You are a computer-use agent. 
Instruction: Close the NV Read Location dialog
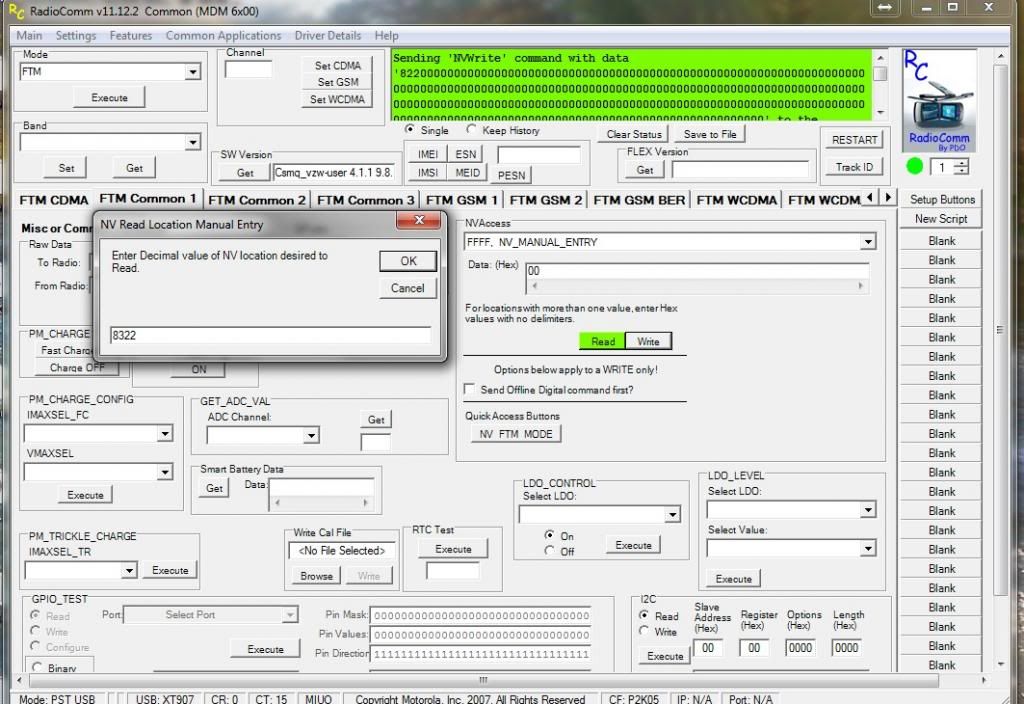point(419,220)
